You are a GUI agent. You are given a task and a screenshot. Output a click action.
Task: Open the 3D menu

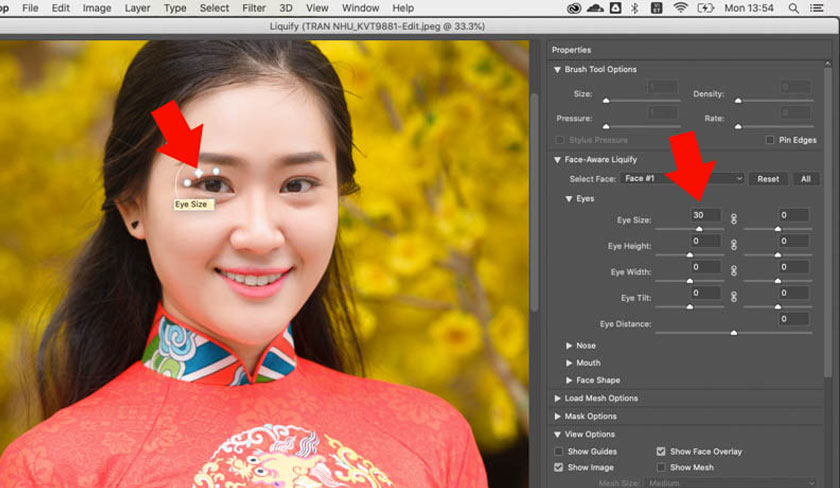(x=286, y=8)
